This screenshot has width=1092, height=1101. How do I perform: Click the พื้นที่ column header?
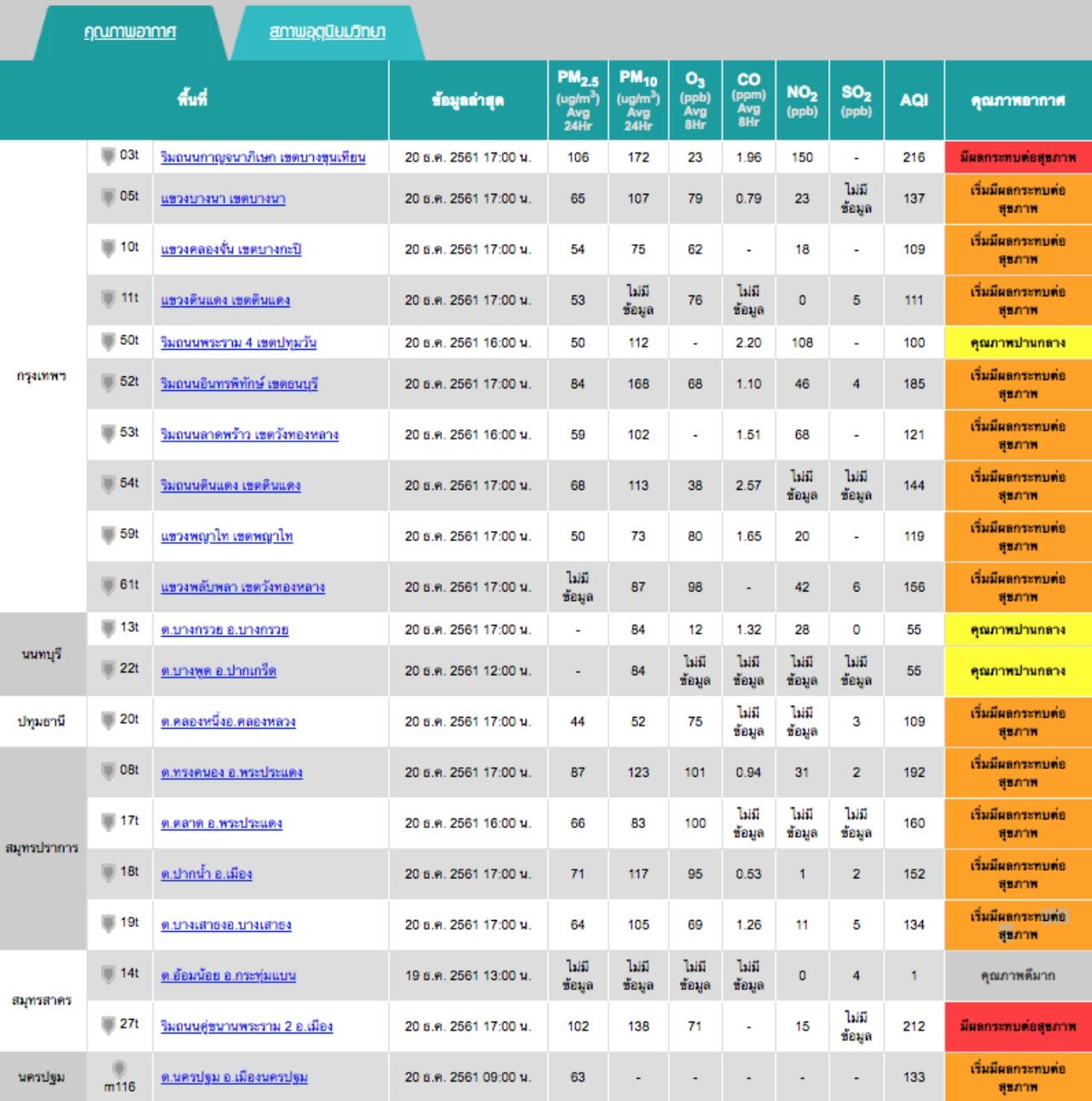(195, 100)
